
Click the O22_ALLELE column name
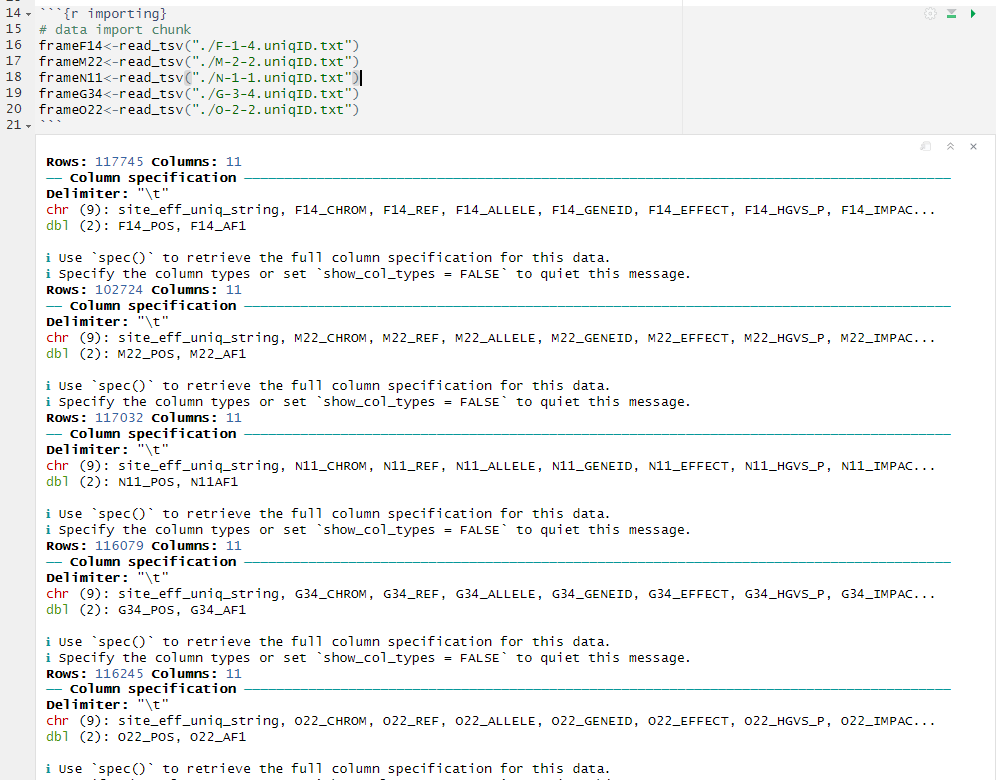[495, 721]
